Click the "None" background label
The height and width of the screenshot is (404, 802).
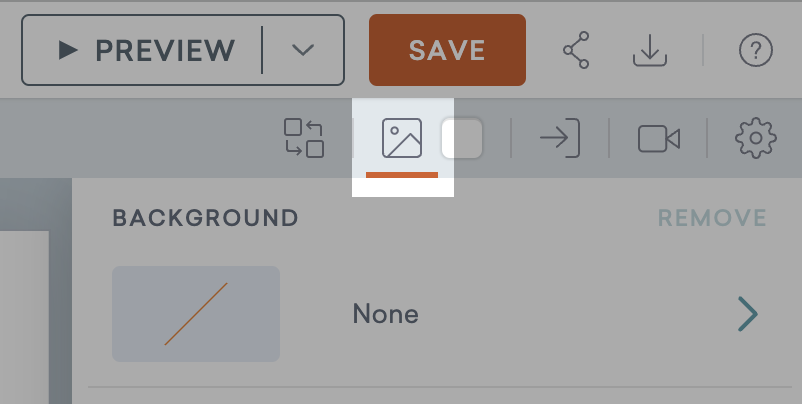click(385, 315)
